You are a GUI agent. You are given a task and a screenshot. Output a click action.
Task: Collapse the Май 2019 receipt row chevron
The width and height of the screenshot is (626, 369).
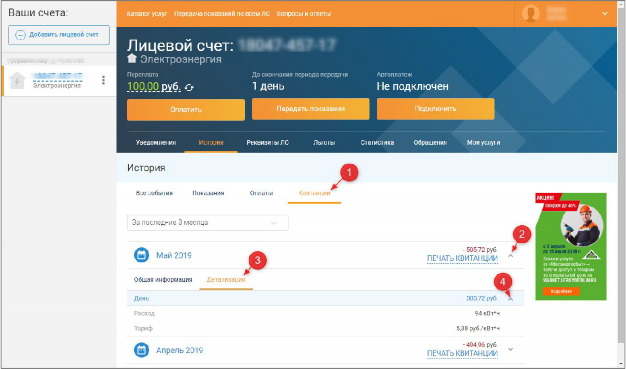pyautogui.click(x=511, y=256)
